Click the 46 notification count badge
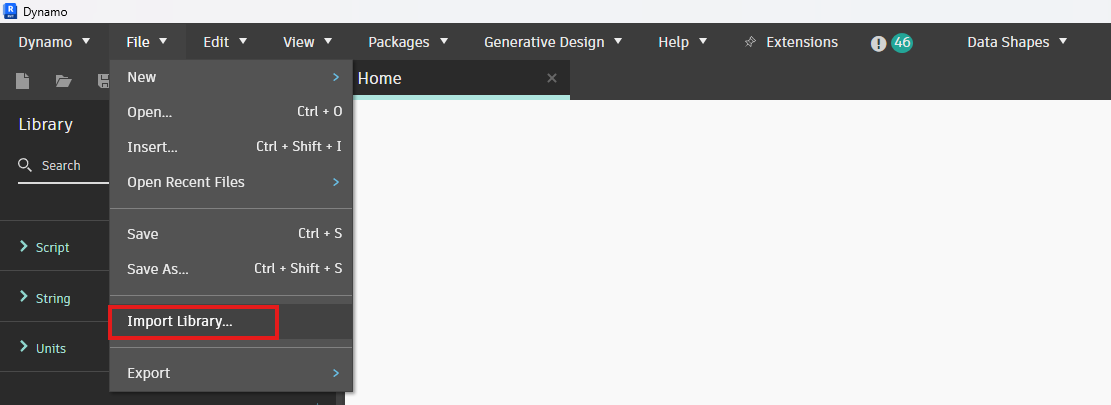The width and height of the screenshot is (1111, 405). (x=902, y=42)
